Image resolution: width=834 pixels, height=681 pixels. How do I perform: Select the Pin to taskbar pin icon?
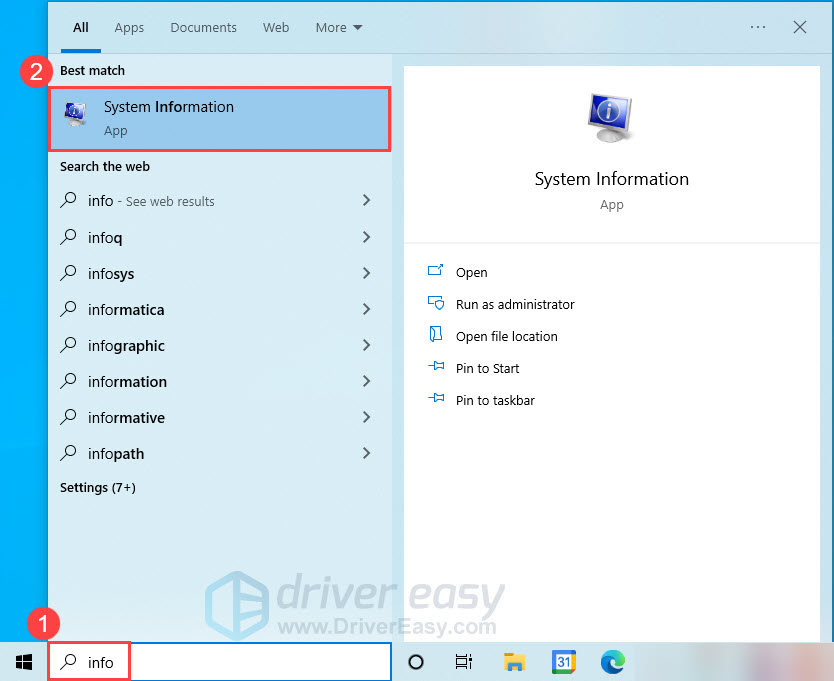tap(437, 400)
